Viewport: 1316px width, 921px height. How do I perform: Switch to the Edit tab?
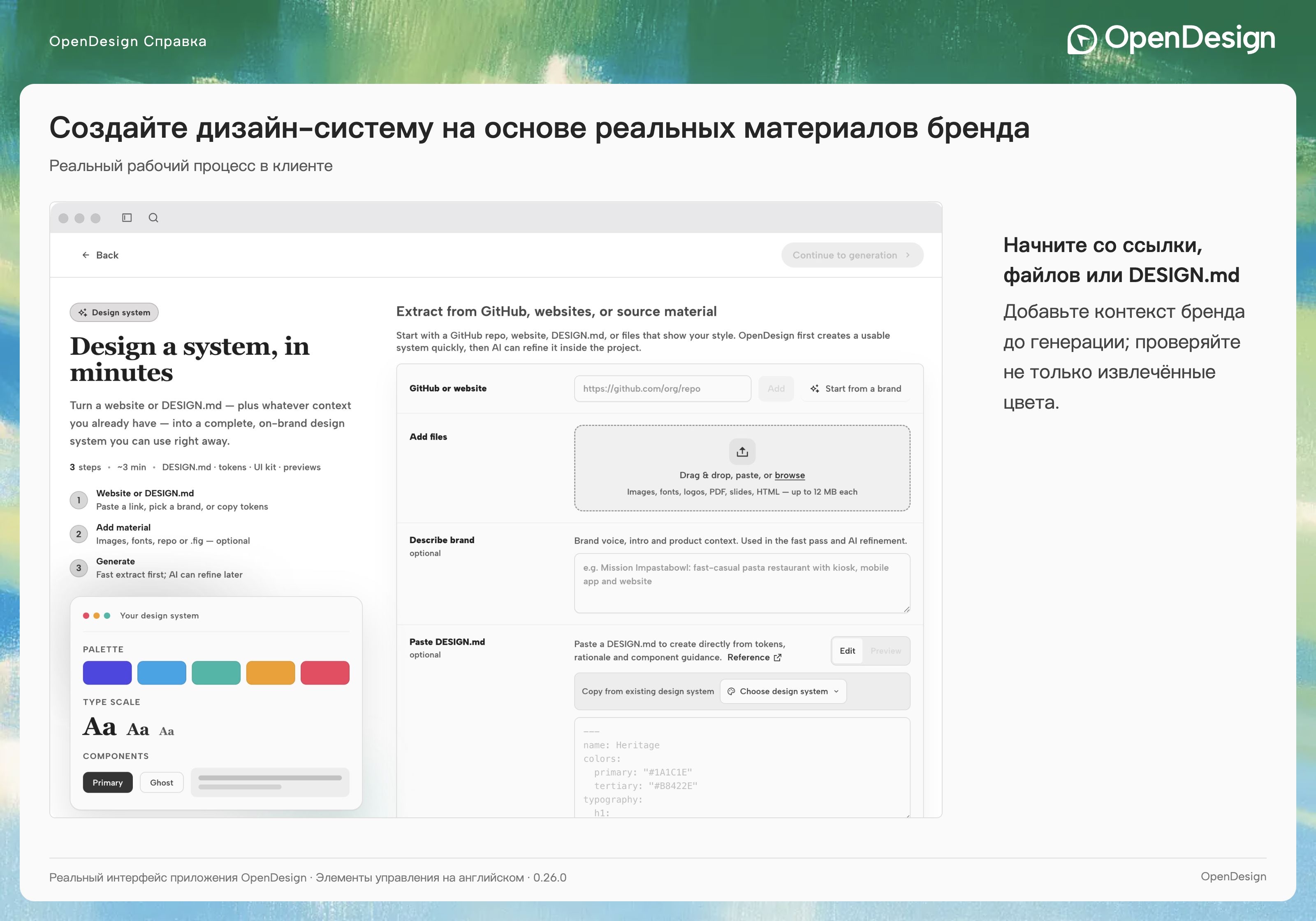pos(847,651)
